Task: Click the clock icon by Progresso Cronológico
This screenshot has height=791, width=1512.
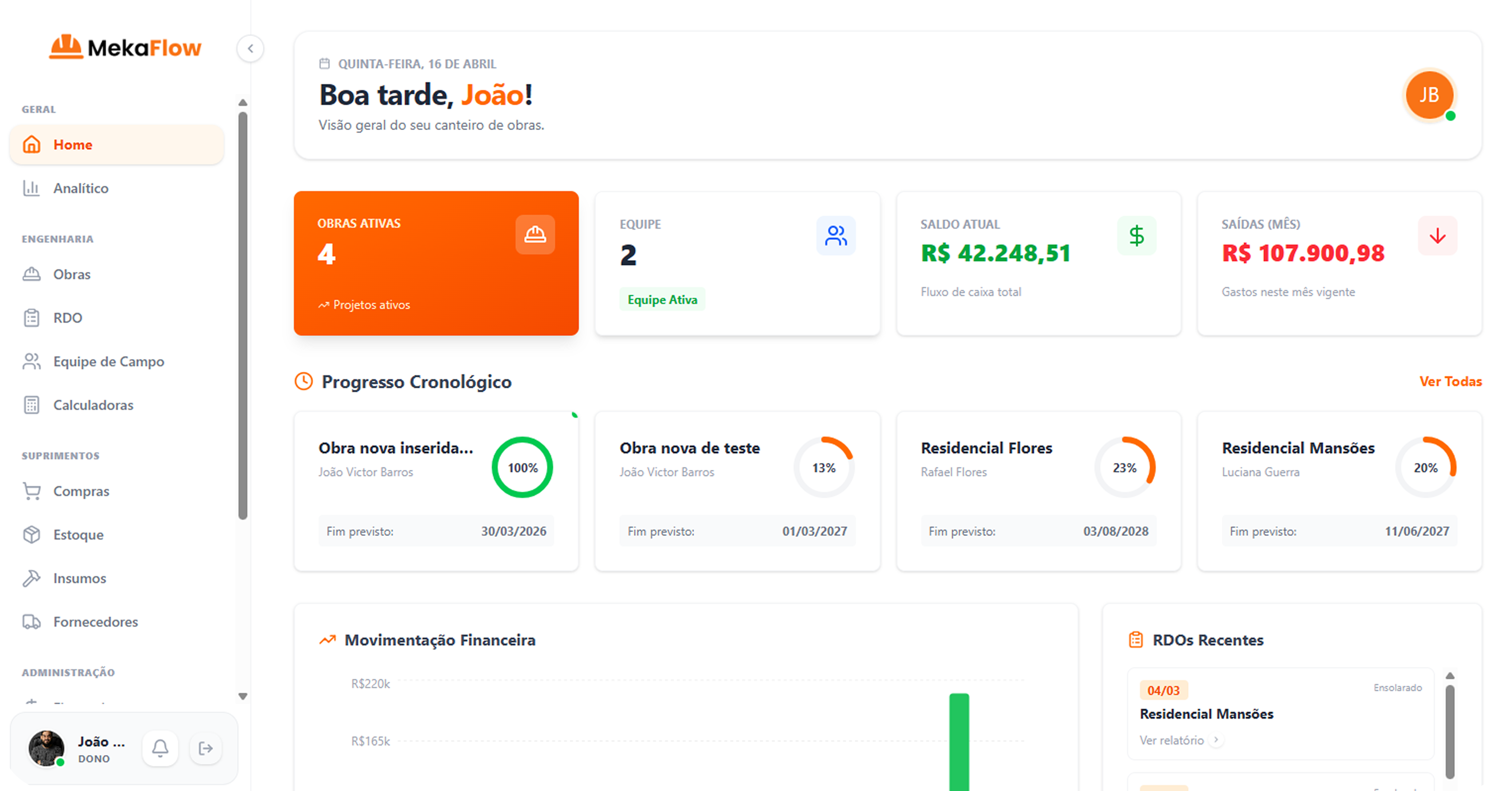Action: click(x=303, y=382)
